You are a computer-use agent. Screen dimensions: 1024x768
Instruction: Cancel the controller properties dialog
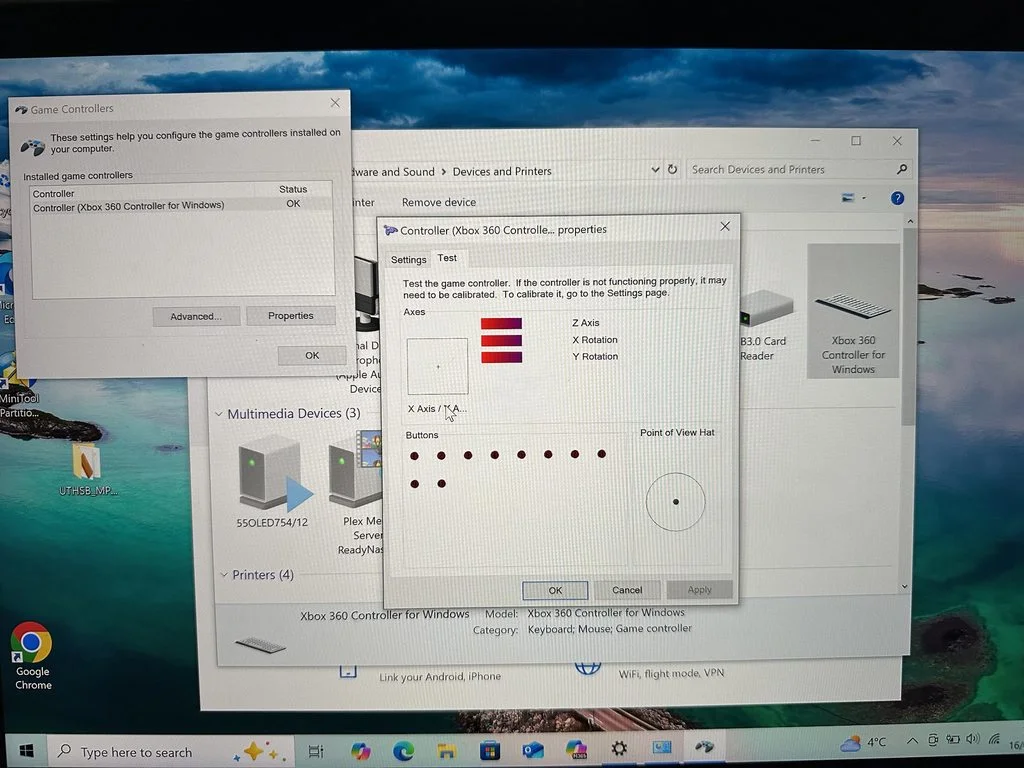click(627, 590)
